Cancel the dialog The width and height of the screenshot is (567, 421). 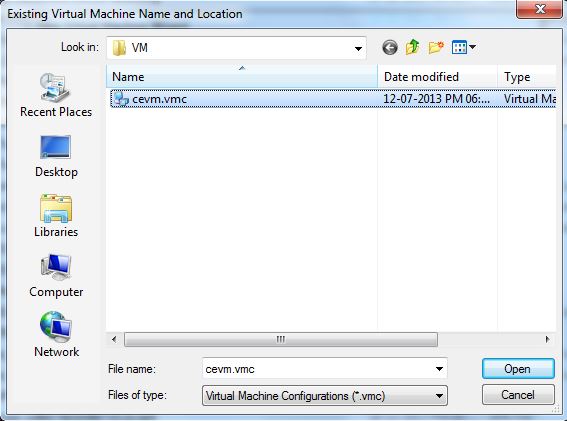click(x=518, y=395)
